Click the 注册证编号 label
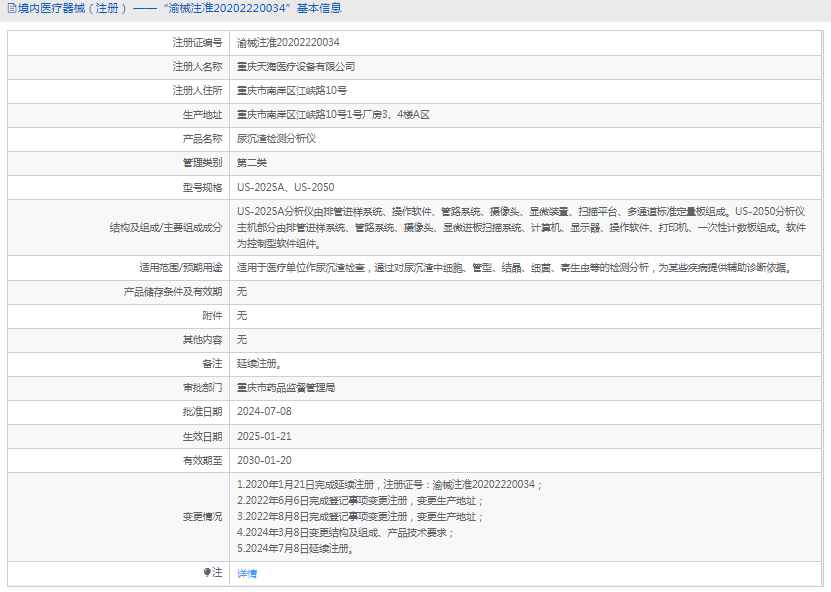The image size is (831, 592). tap(197, 42)
